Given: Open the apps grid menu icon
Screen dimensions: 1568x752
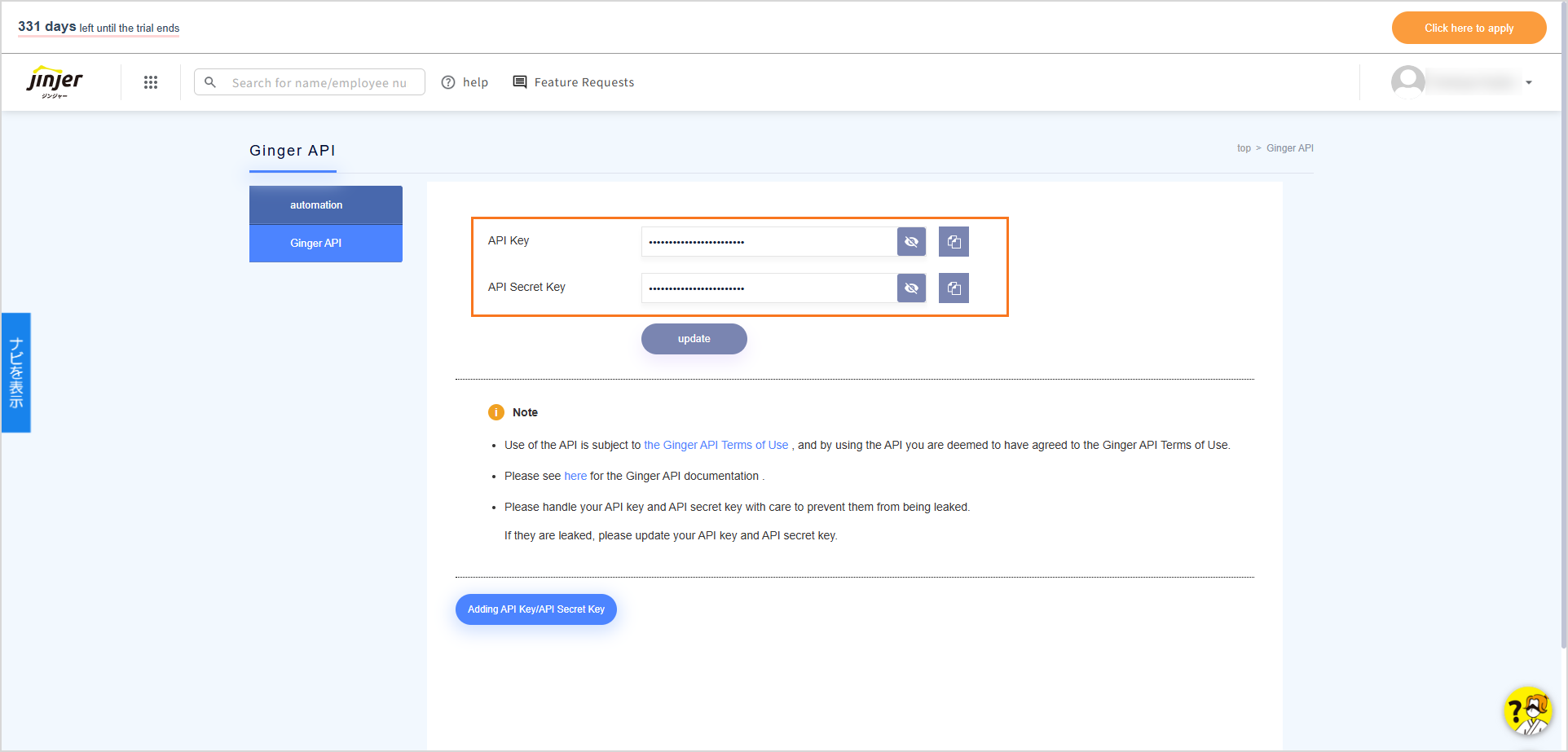Looking at the screenshot, I should click(151, 82).
